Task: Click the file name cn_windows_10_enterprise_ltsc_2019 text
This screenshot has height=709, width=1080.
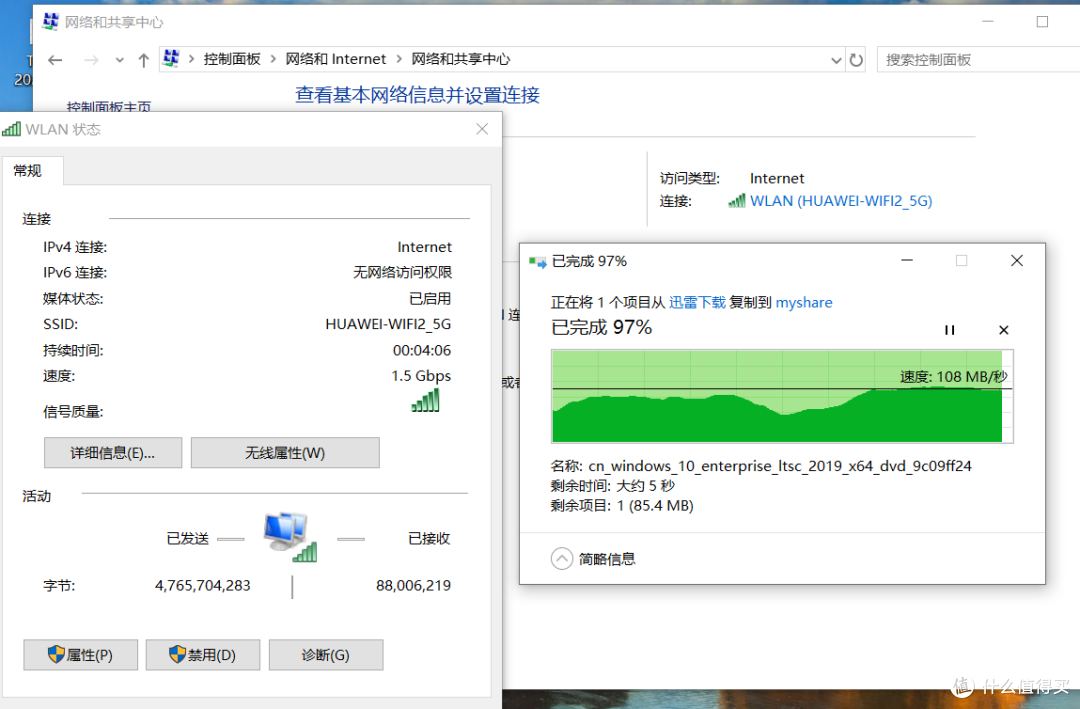Action: pos(780,466)
